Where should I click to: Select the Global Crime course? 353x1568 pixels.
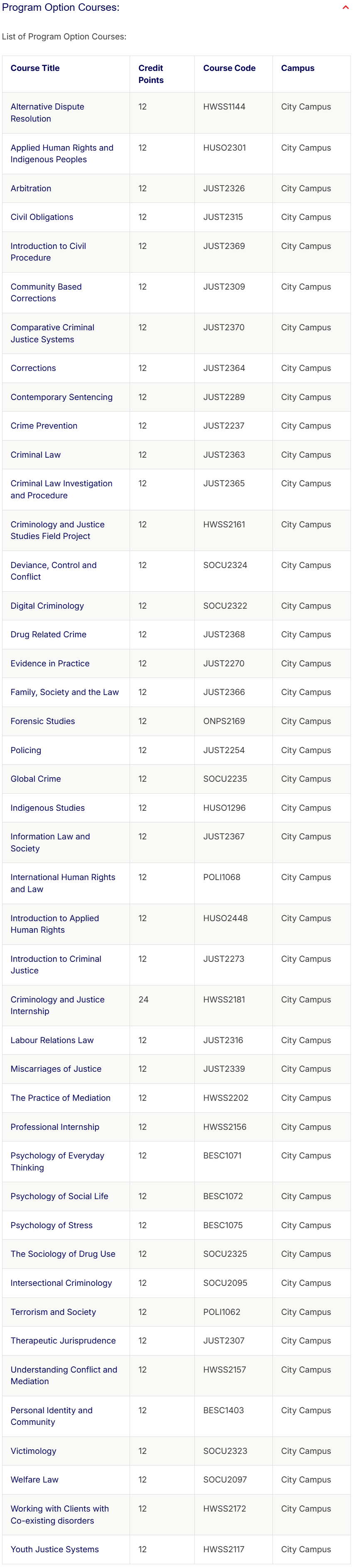tap(35, 779)
